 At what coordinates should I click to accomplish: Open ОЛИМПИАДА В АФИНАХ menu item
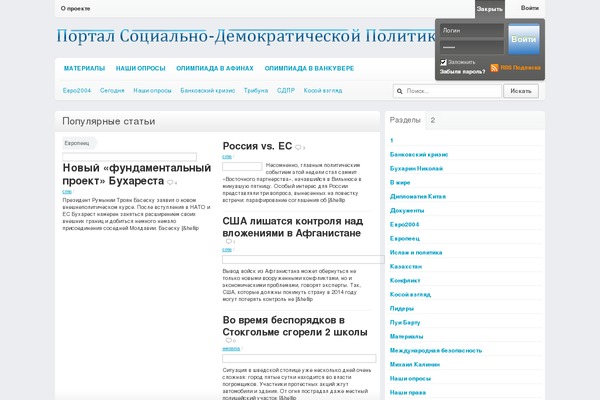pos(215,69)
